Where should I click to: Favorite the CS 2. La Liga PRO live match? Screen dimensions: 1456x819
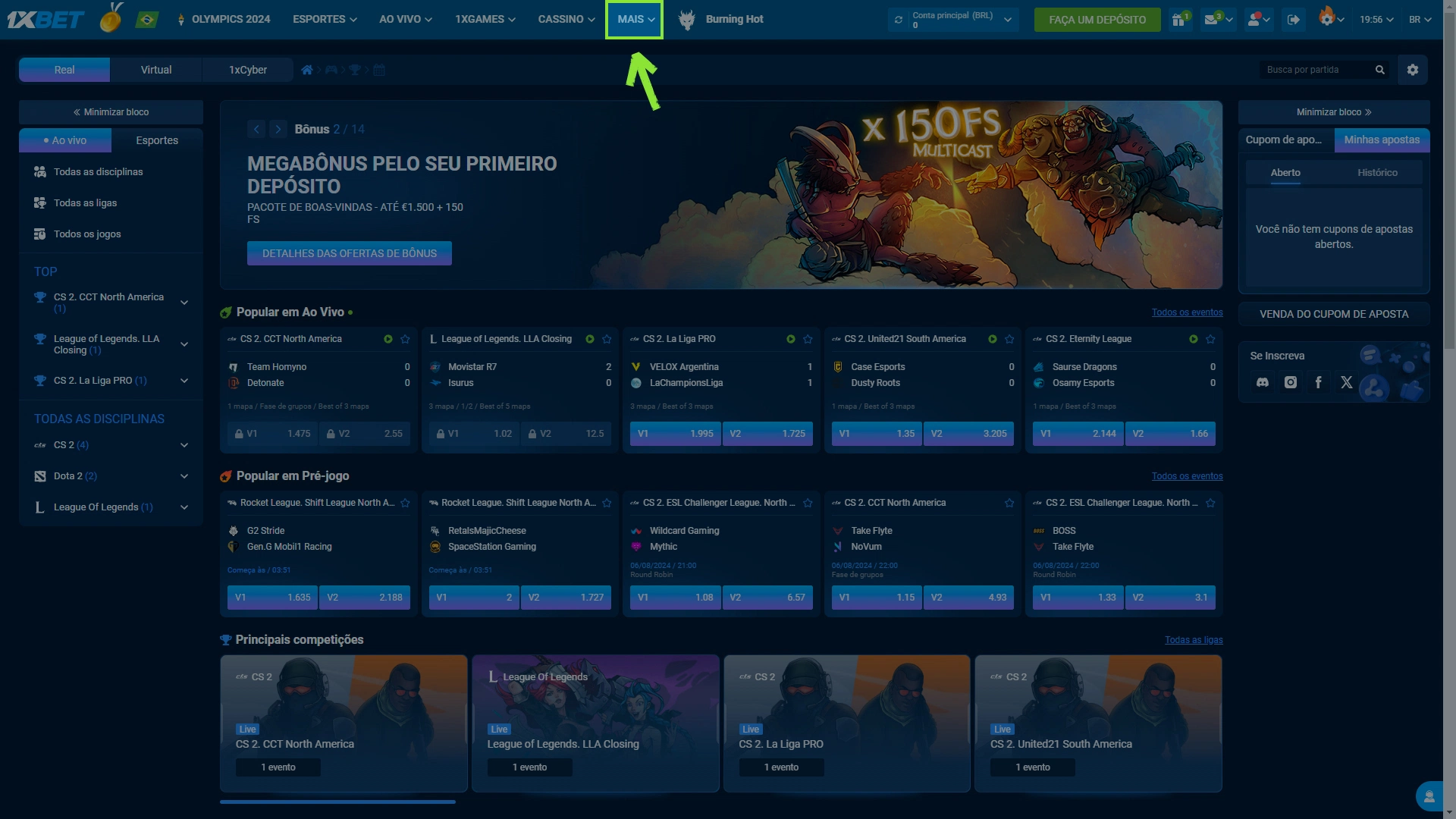click(x=808, y=339)
